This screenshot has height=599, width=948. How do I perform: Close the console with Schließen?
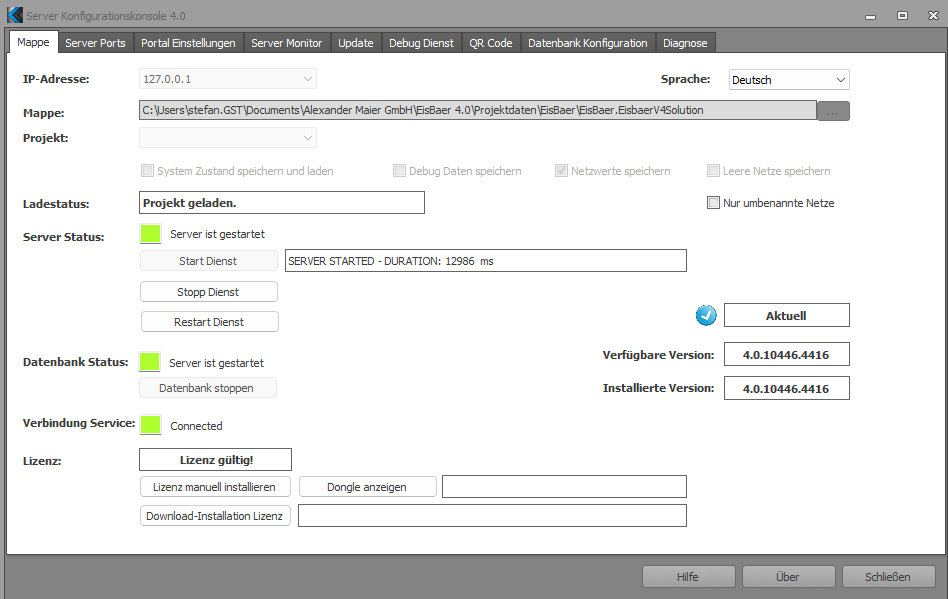point(888,577)
